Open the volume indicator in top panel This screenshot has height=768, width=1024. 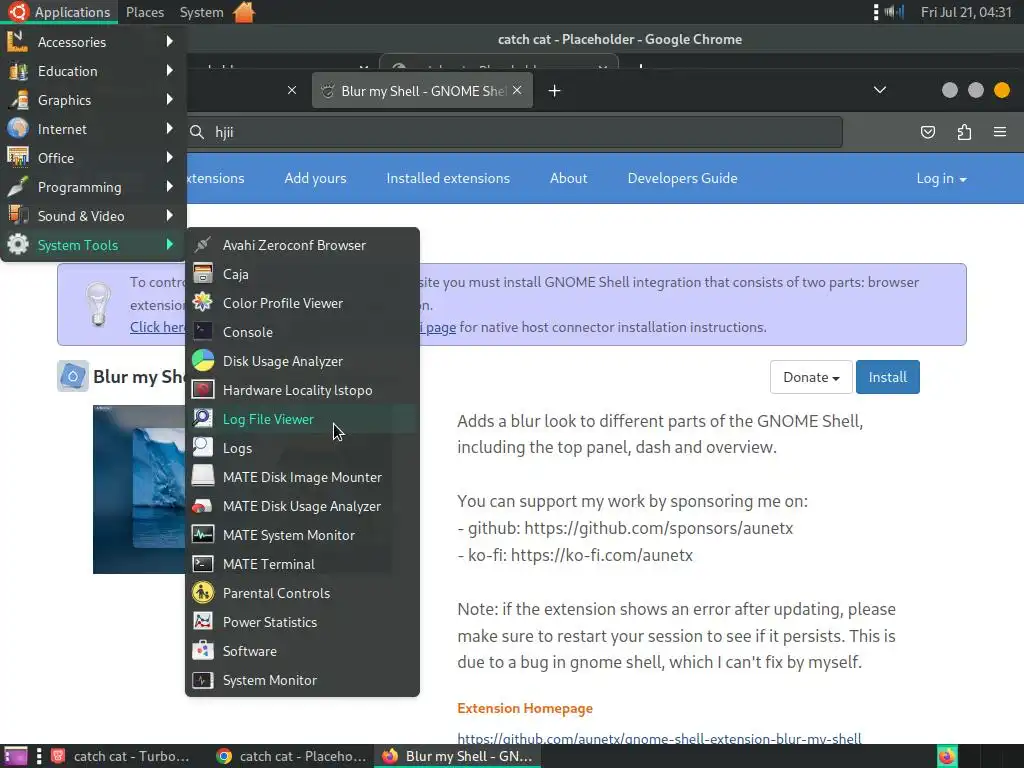[894, 12]
